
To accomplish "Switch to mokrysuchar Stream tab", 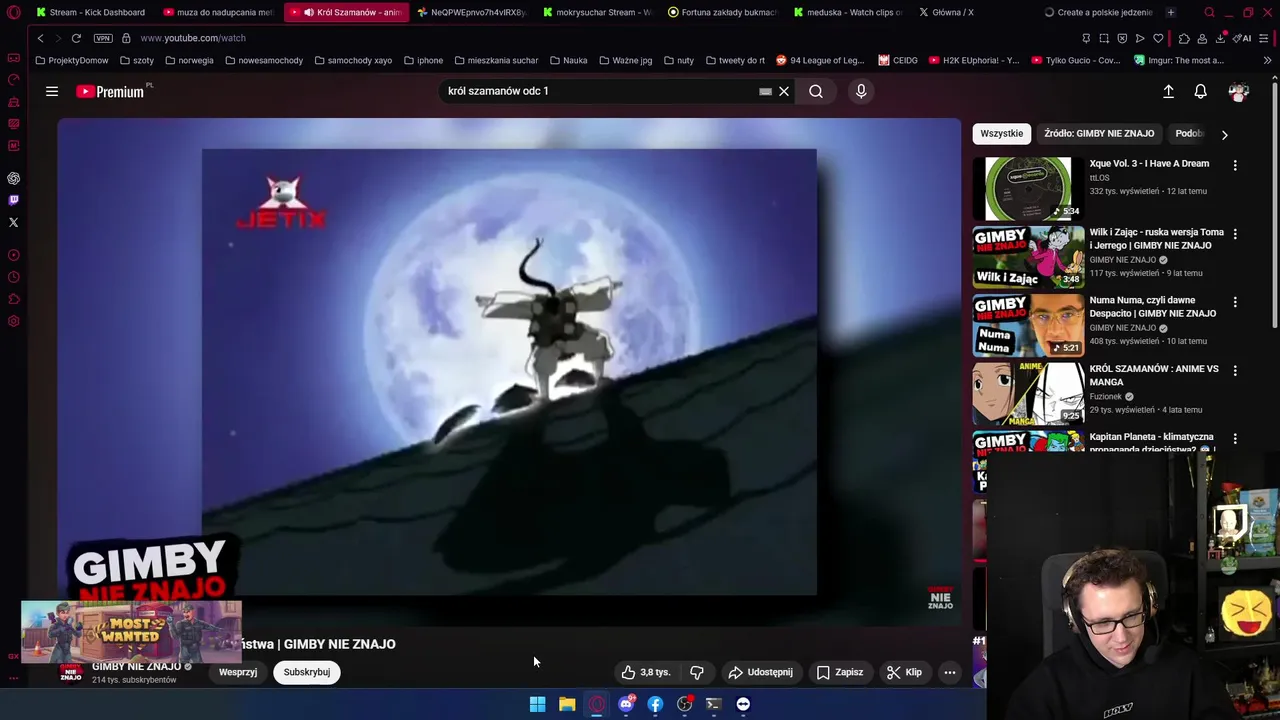I will pos(596,12).
